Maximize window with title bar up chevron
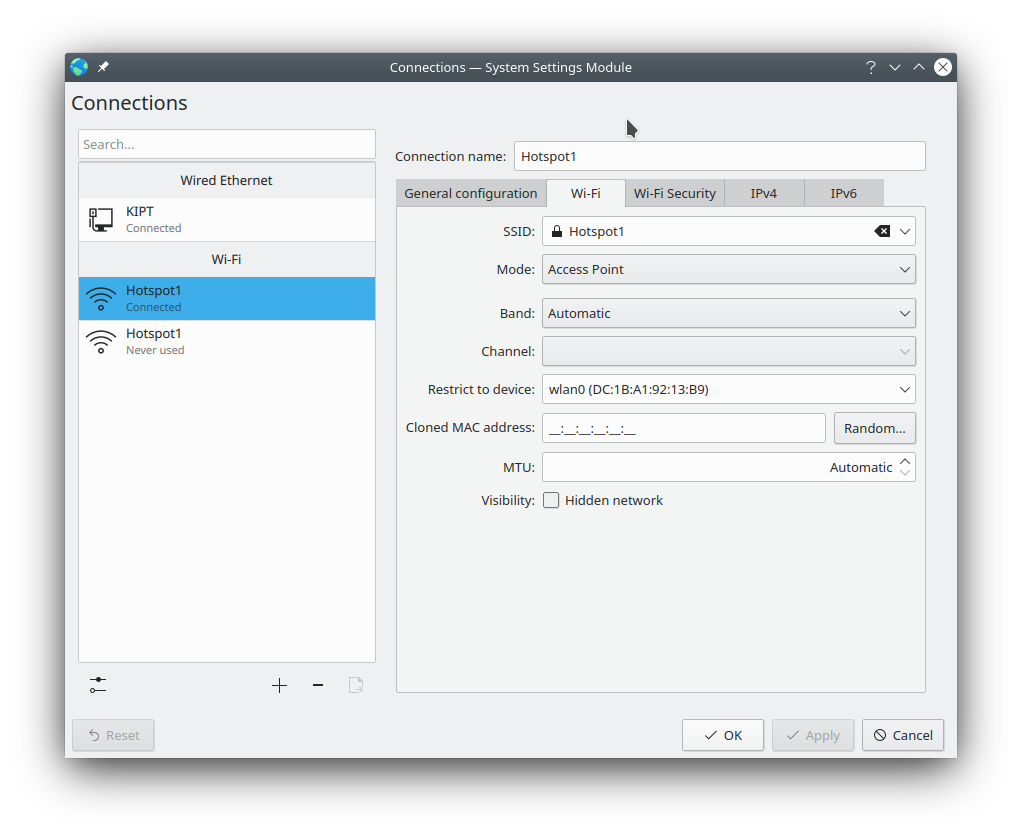The image size is (1022, 835). point(919,67)
